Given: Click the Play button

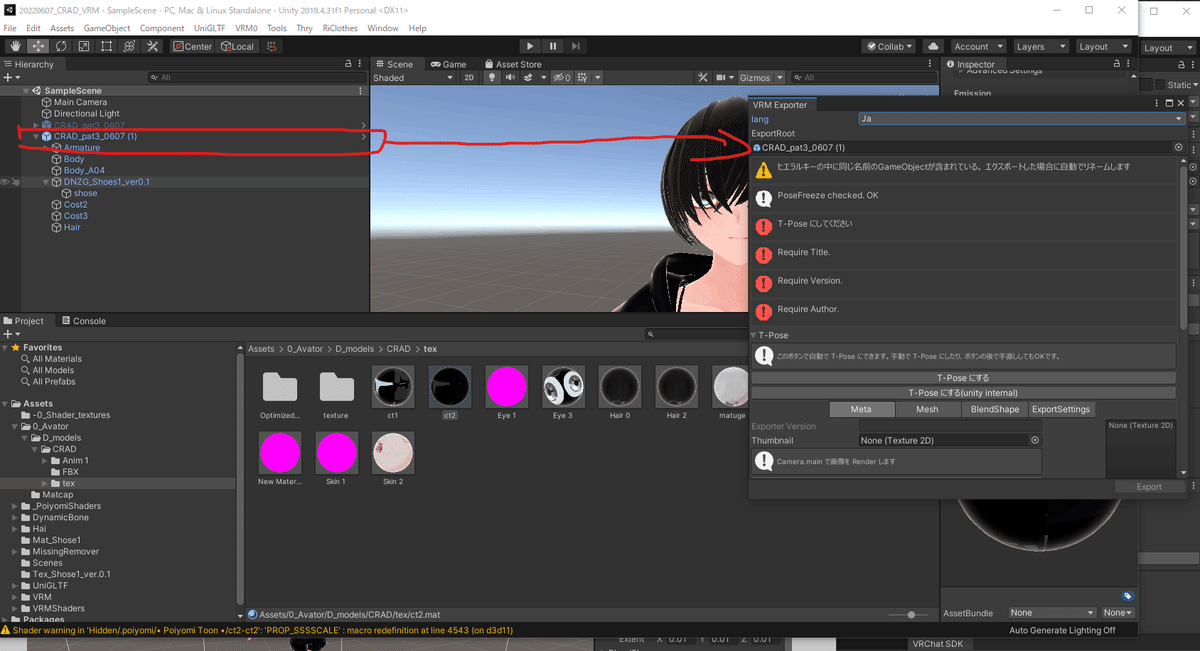Looking at the screenshot, I should pos(530,46).
